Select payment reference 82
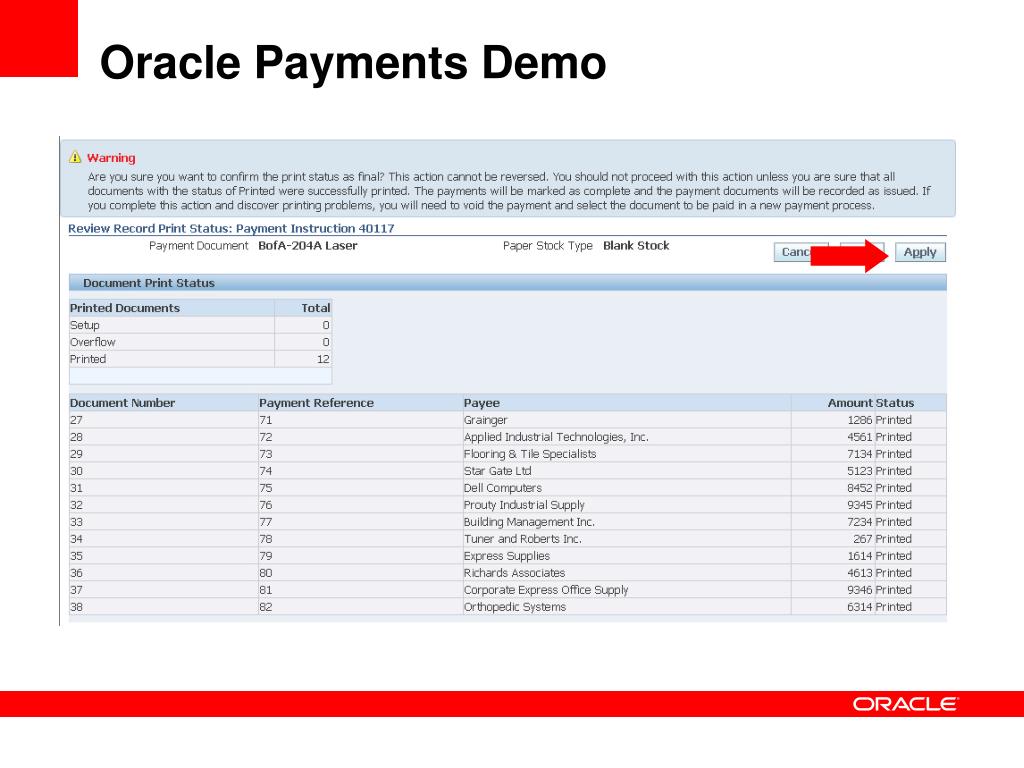The height and width of the screenshot is (768, 1024). (x=266, y=607)
